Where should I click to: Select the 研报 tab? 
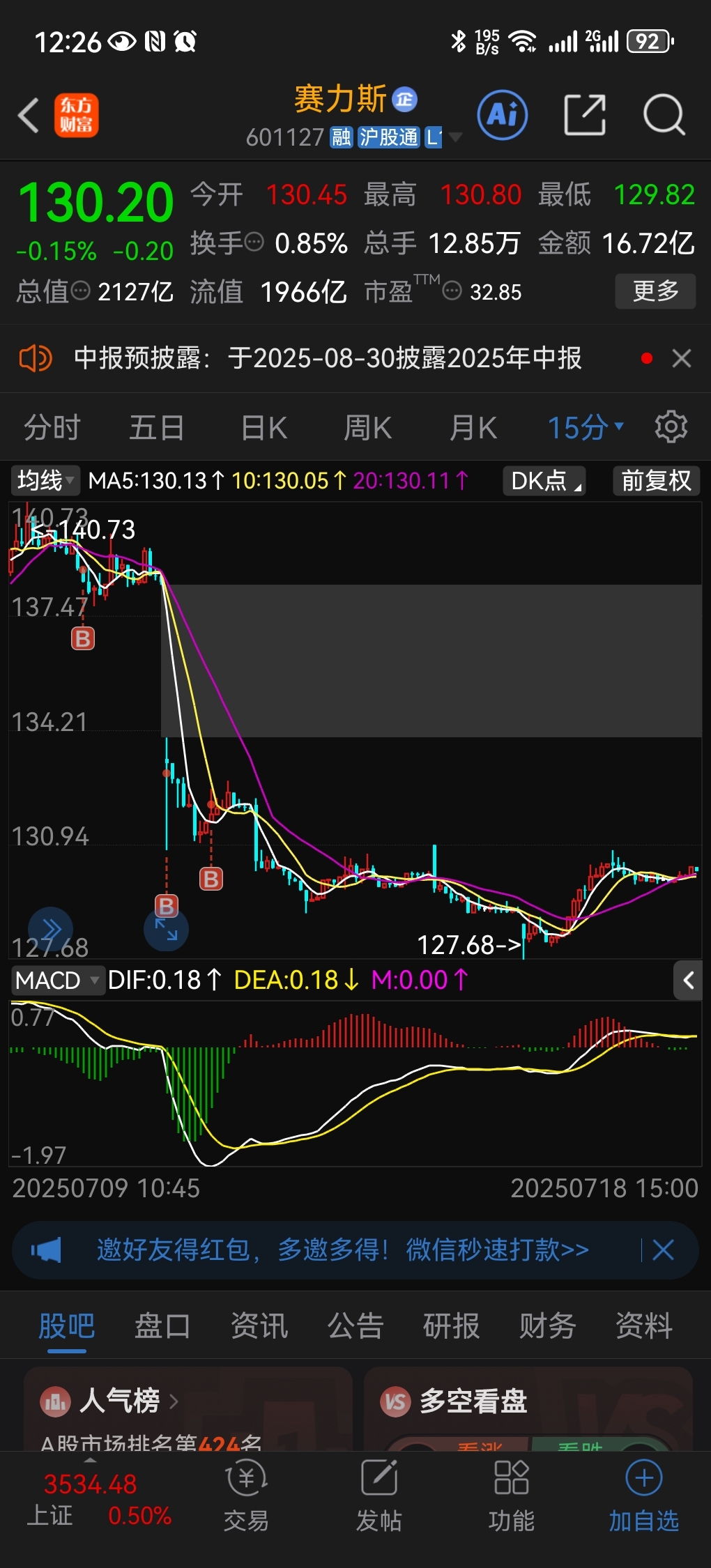click(452, 1325)
